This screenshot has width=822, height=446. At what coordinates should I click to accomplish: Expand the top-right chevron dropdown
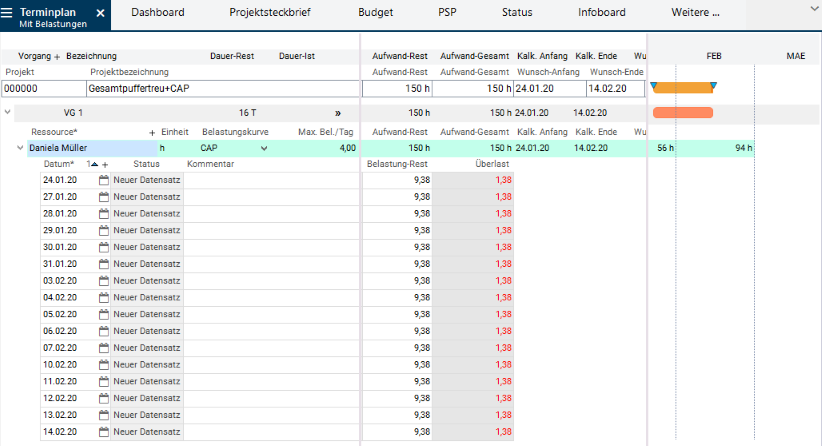tap(815, 8)
